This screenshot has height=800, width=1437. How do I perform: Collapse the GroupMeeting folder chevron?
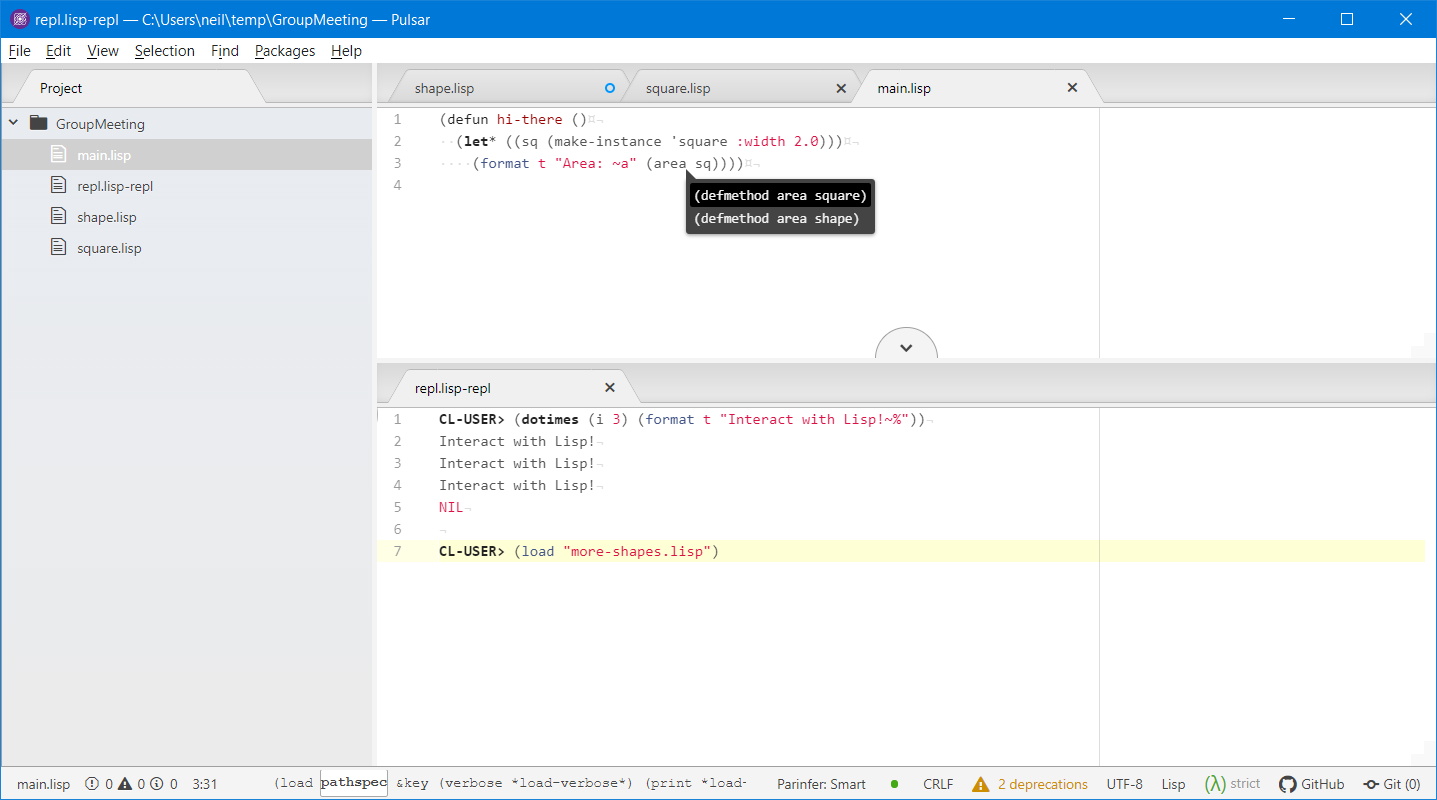[14, 124]
